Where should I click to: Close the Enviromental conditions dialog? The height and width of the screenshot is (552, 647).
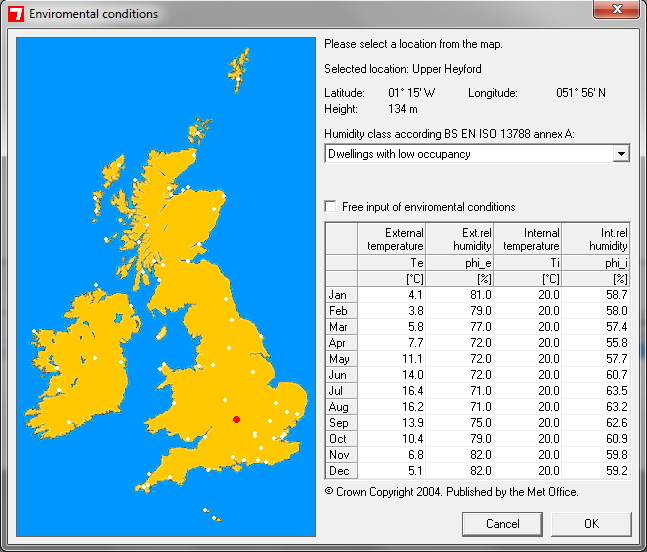(616, 9)
